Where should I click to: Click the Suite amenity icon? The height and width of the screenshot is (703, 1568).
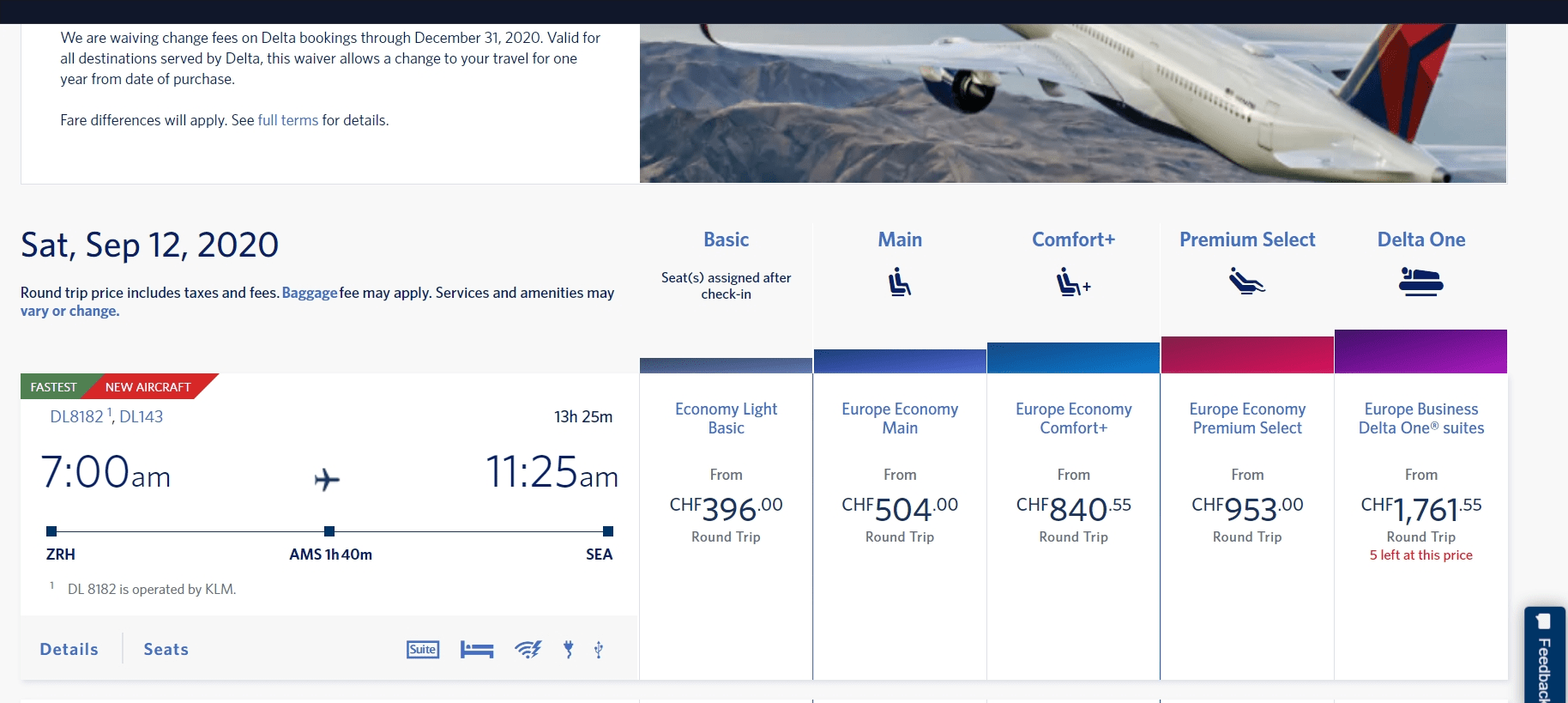click(x=423, y=650)
